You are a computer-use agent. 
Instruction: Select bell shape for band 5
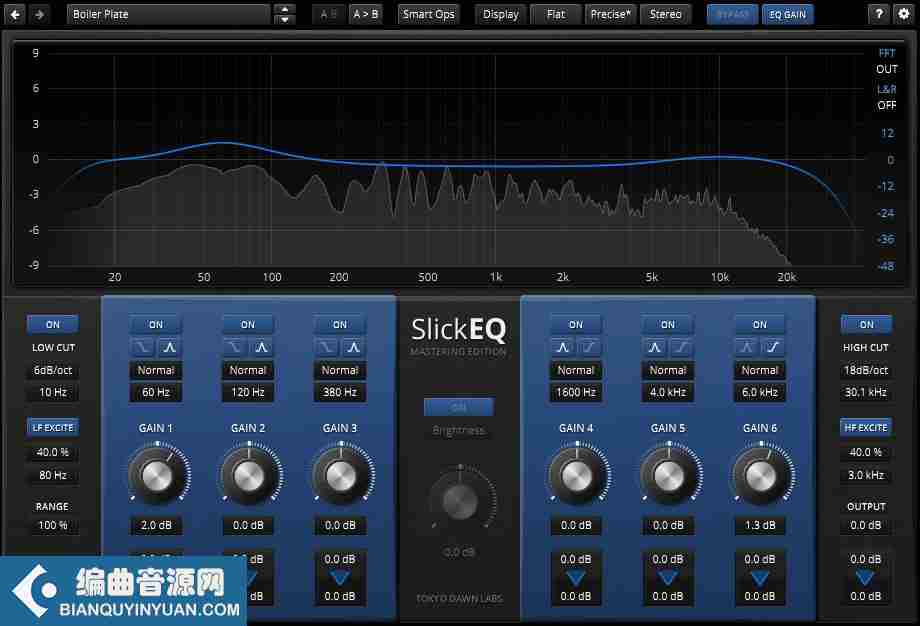coord(655,347)
